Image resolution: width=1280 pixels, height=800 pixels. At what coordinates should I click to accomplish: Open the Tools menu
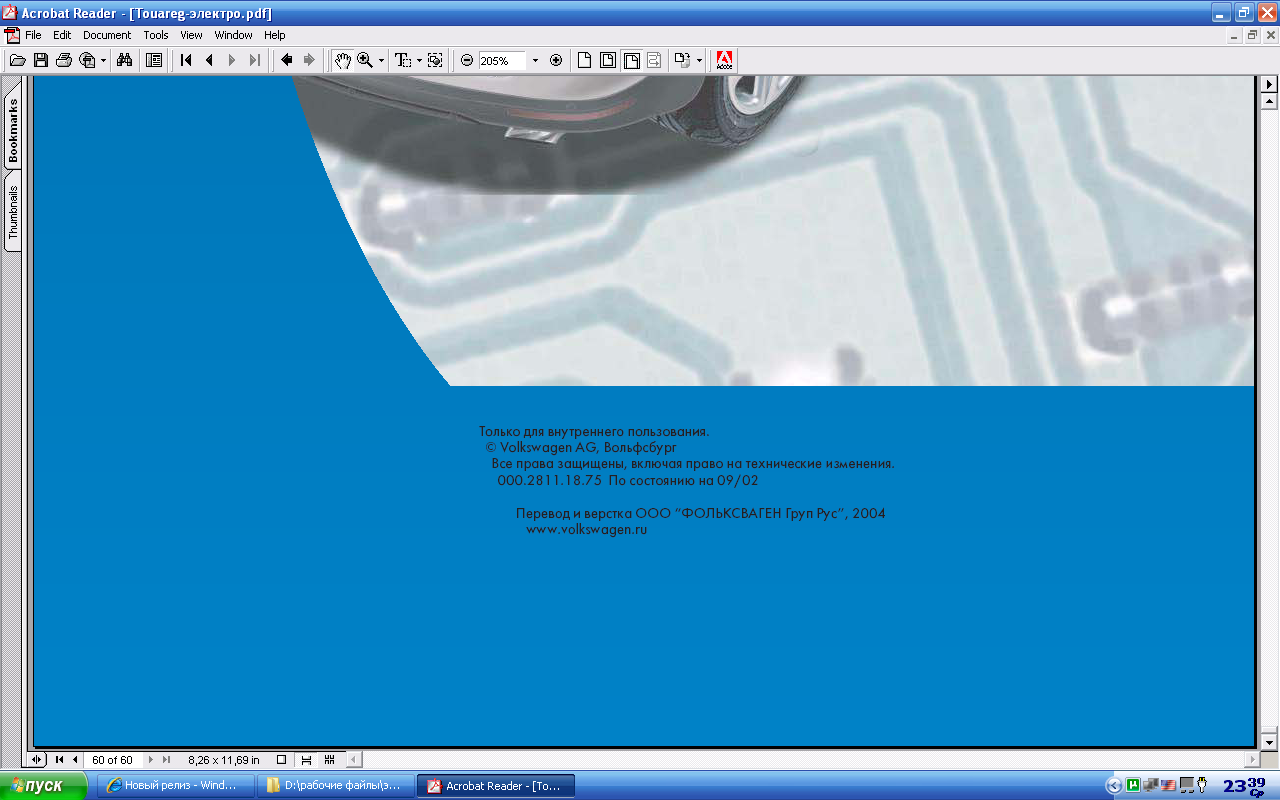[156, 35]
